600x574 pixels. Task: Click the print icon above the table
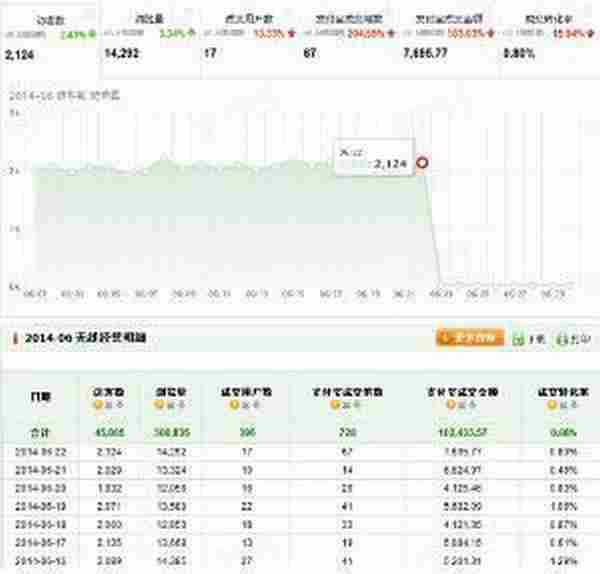pos(563,339)
